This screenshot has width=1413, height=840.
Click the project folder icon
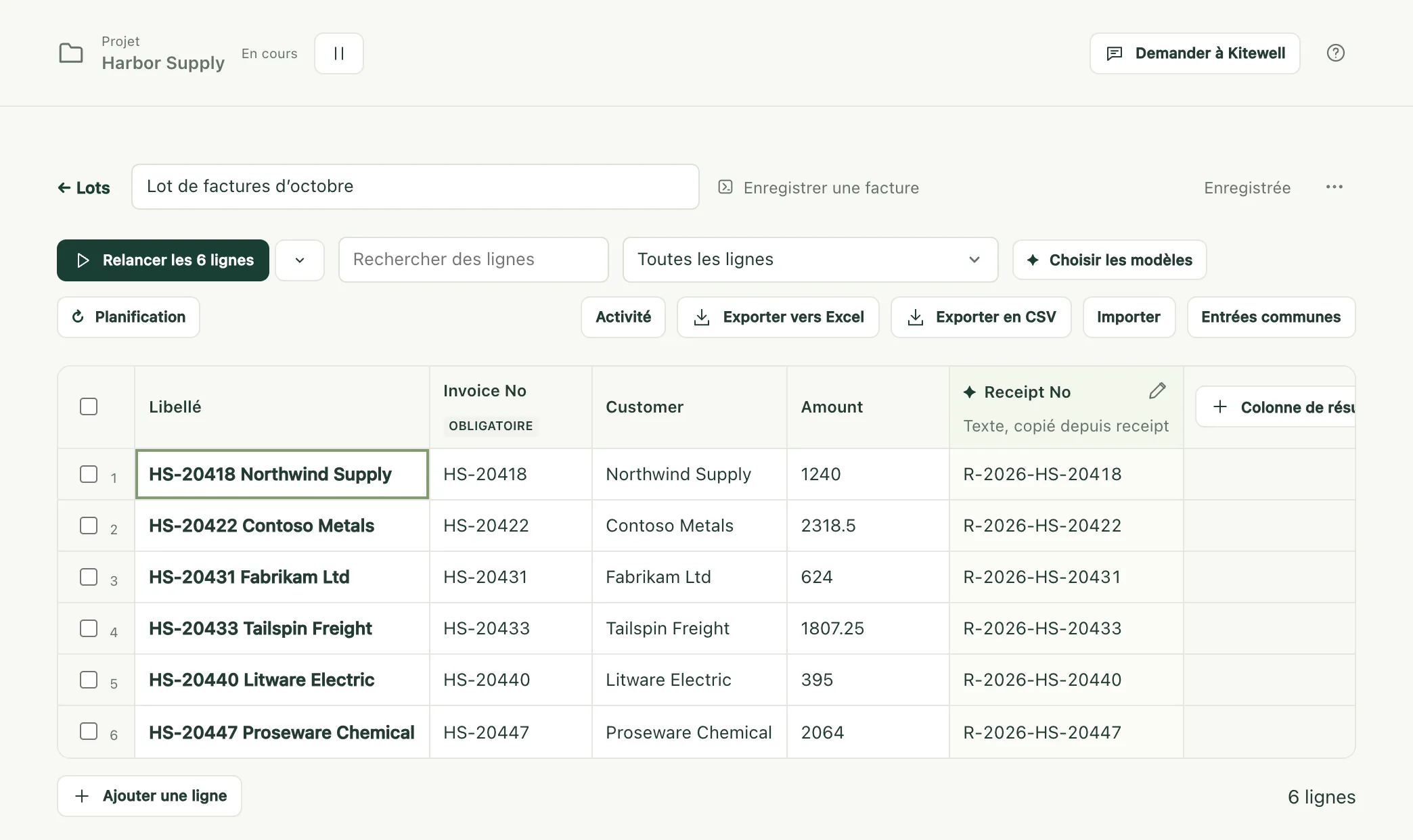tap(71, 53)
